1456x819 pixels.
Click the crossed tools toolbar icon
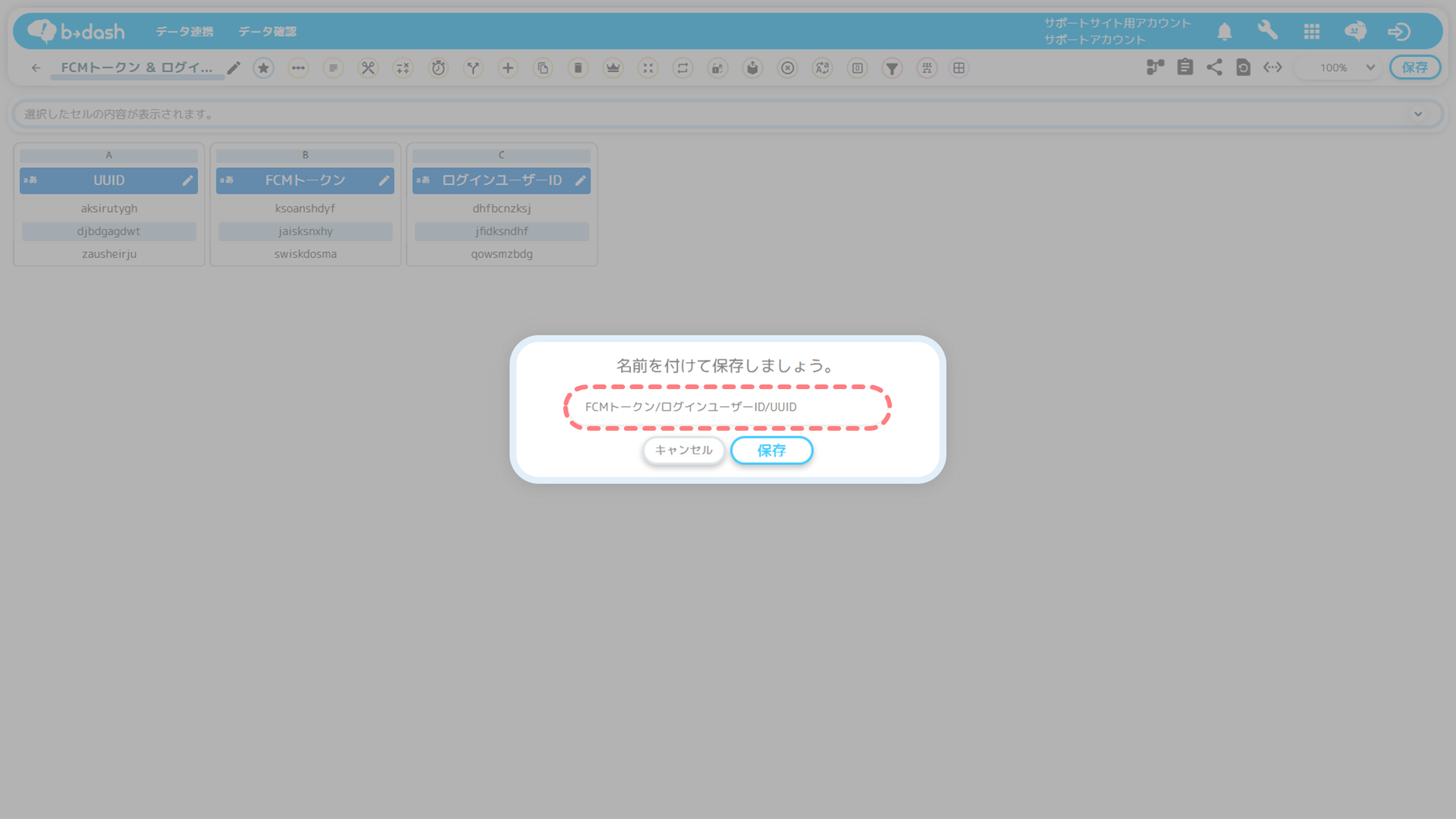[x=368, y=68]
